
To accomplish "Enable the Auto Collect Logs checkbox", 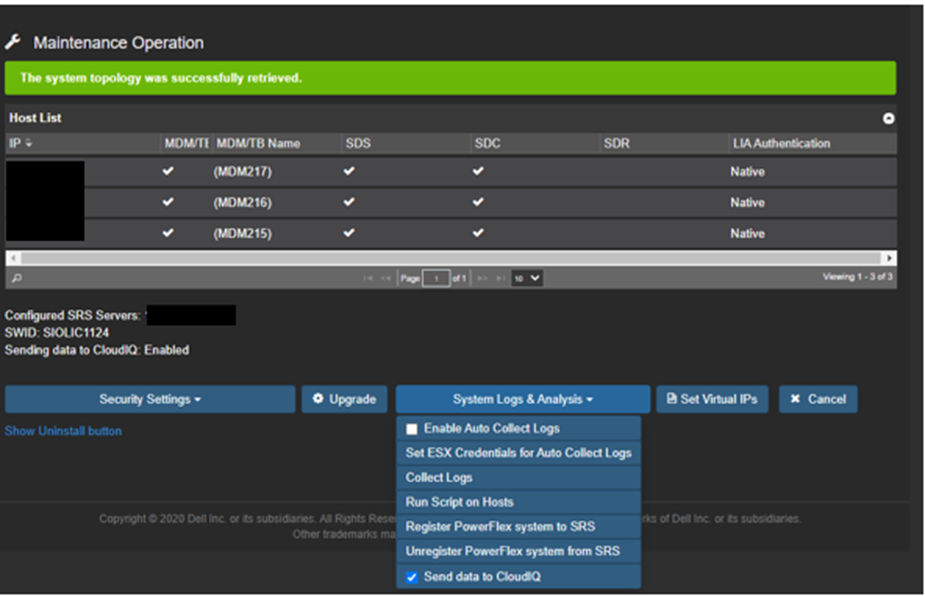I will click(x=411, y=427).
